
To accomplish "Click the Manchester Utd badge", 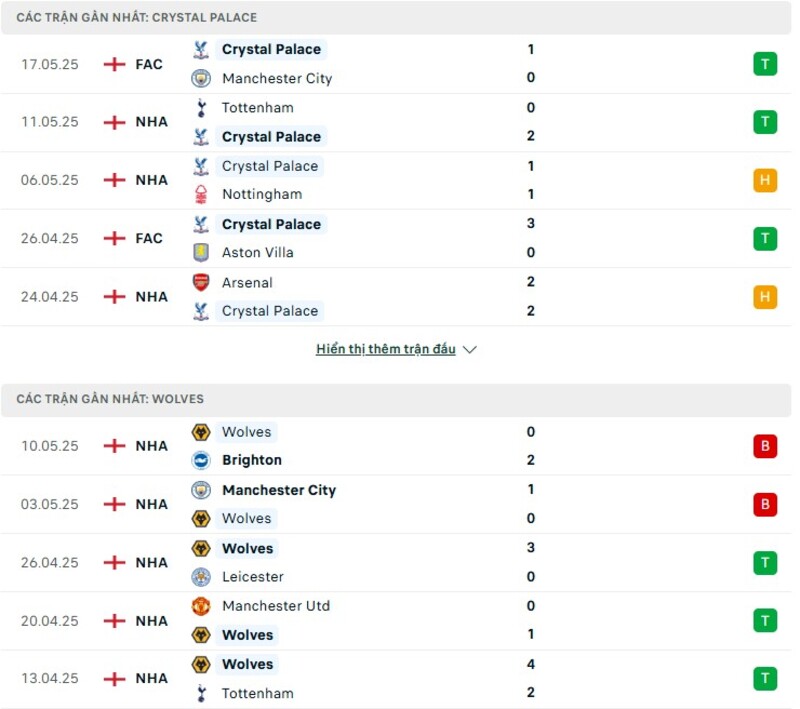I will pos(199,606).
